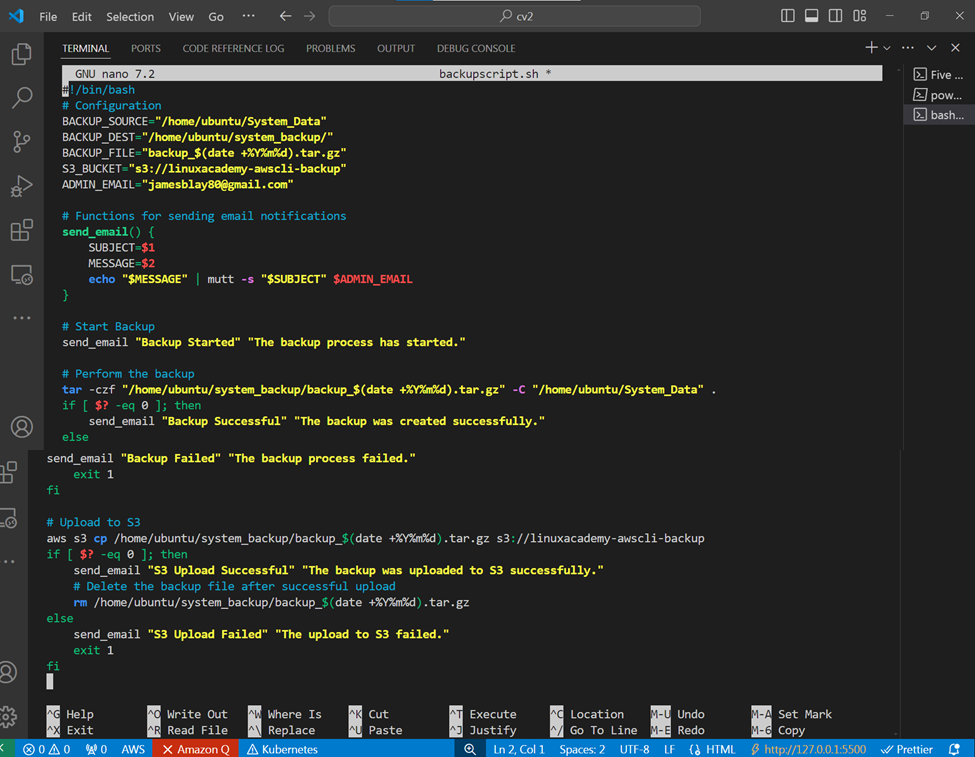Open the Selection menu
The image size is (975, 757).
pos(130,17)
